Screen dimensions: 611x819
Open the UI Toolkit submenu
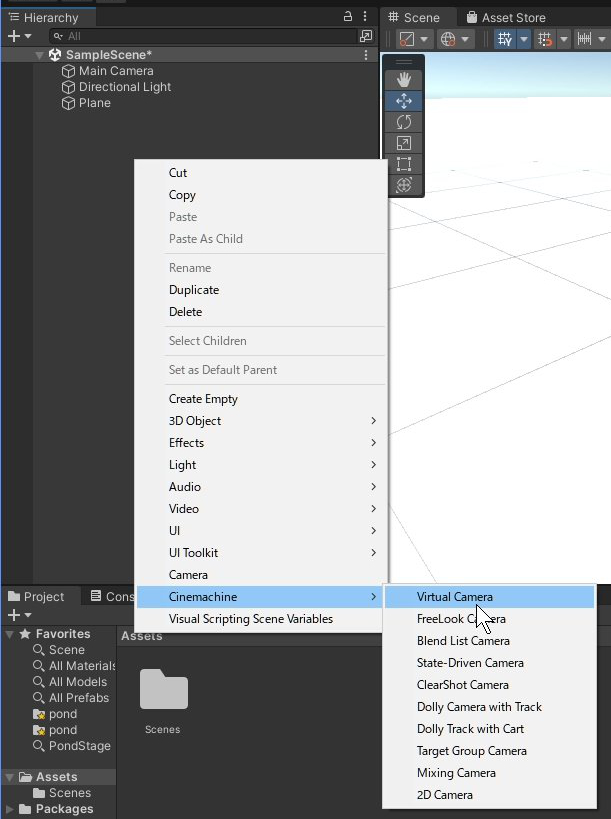click(x=261, y=553)
